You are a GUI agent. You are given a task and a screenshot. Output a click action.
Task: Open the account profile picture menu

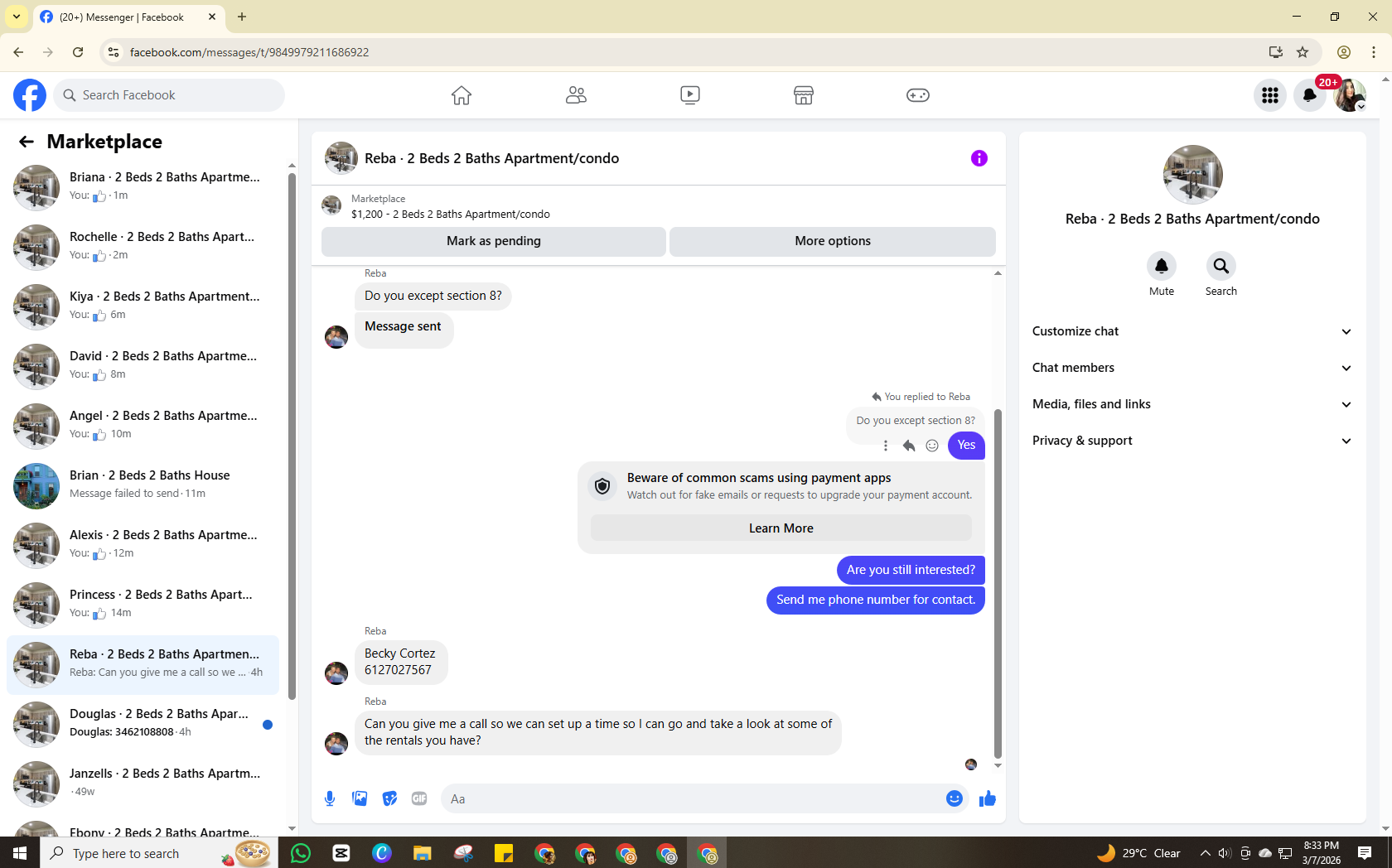coord(1350,95)
